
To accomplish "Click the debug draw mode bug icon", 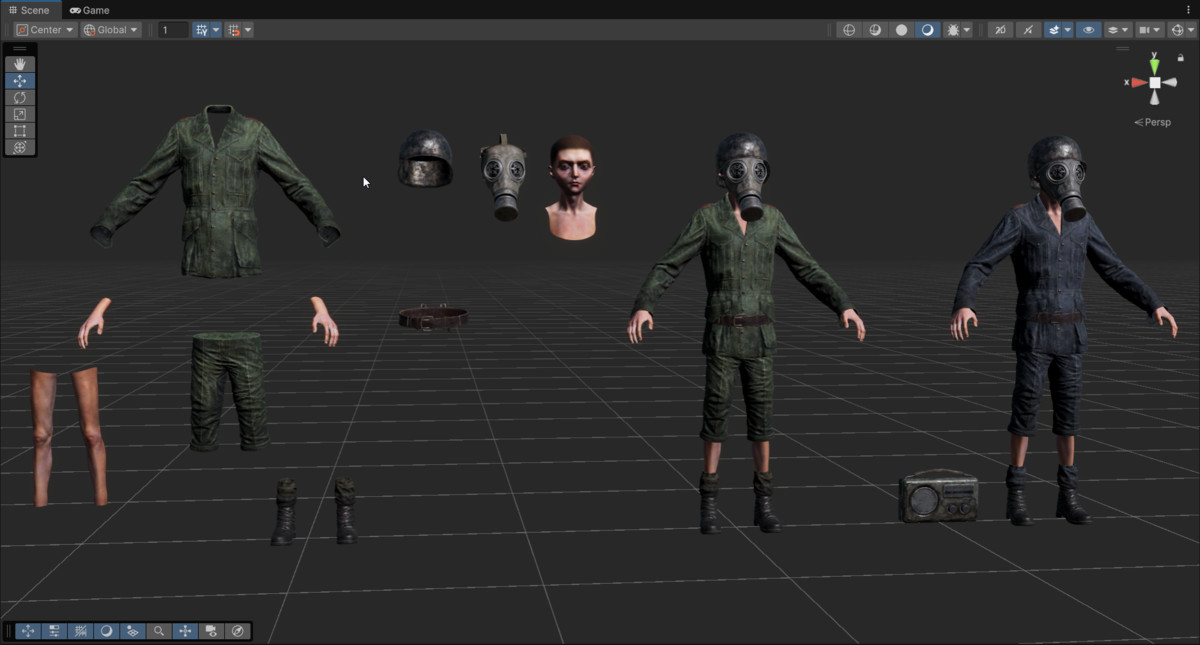I will (953, 30).
